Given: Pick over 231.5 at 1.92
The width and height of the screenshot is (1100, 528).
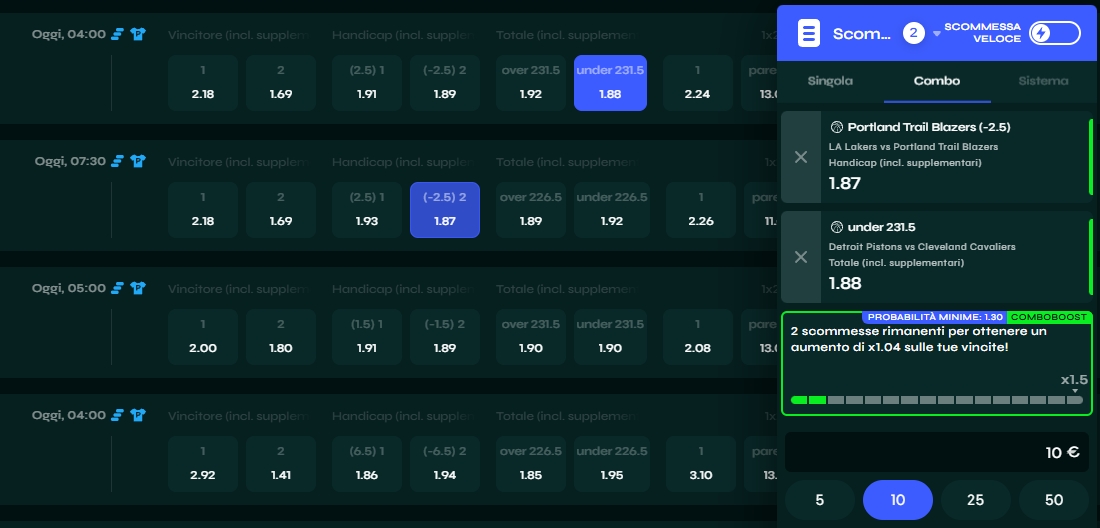Looking at the screenshot, I should coord(531,83).
